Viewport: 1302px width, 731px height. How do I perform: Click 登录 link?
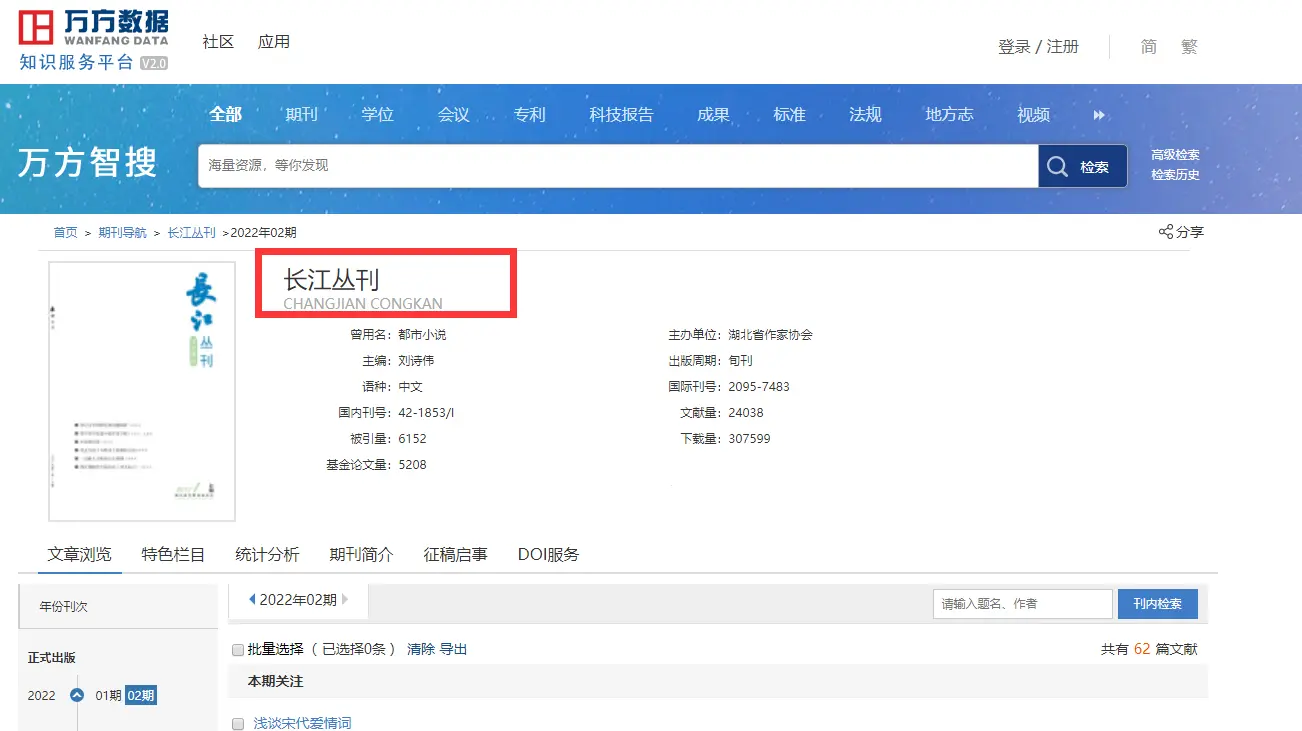[1014, 47]
